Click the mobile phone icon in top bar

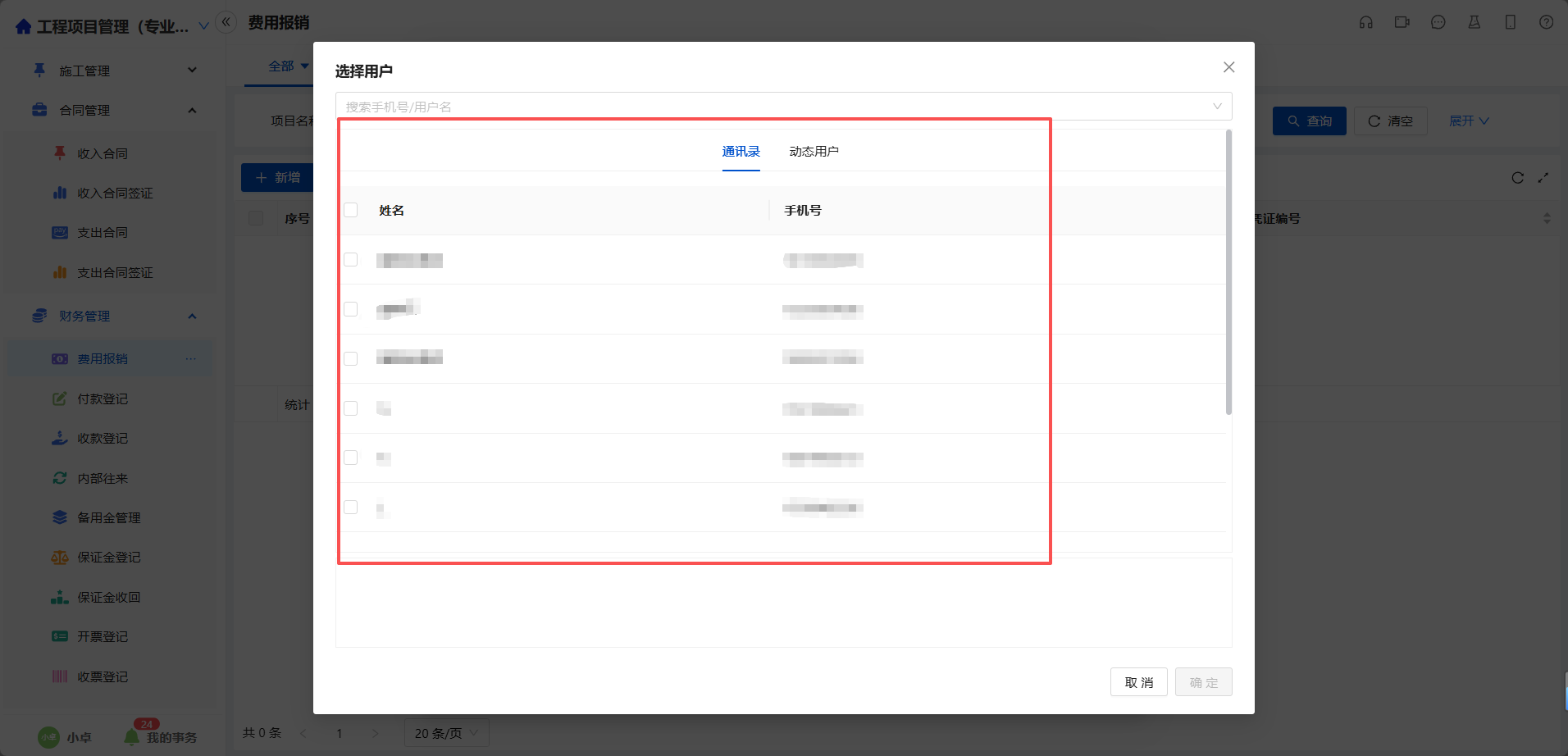[x=1510, y=23]
